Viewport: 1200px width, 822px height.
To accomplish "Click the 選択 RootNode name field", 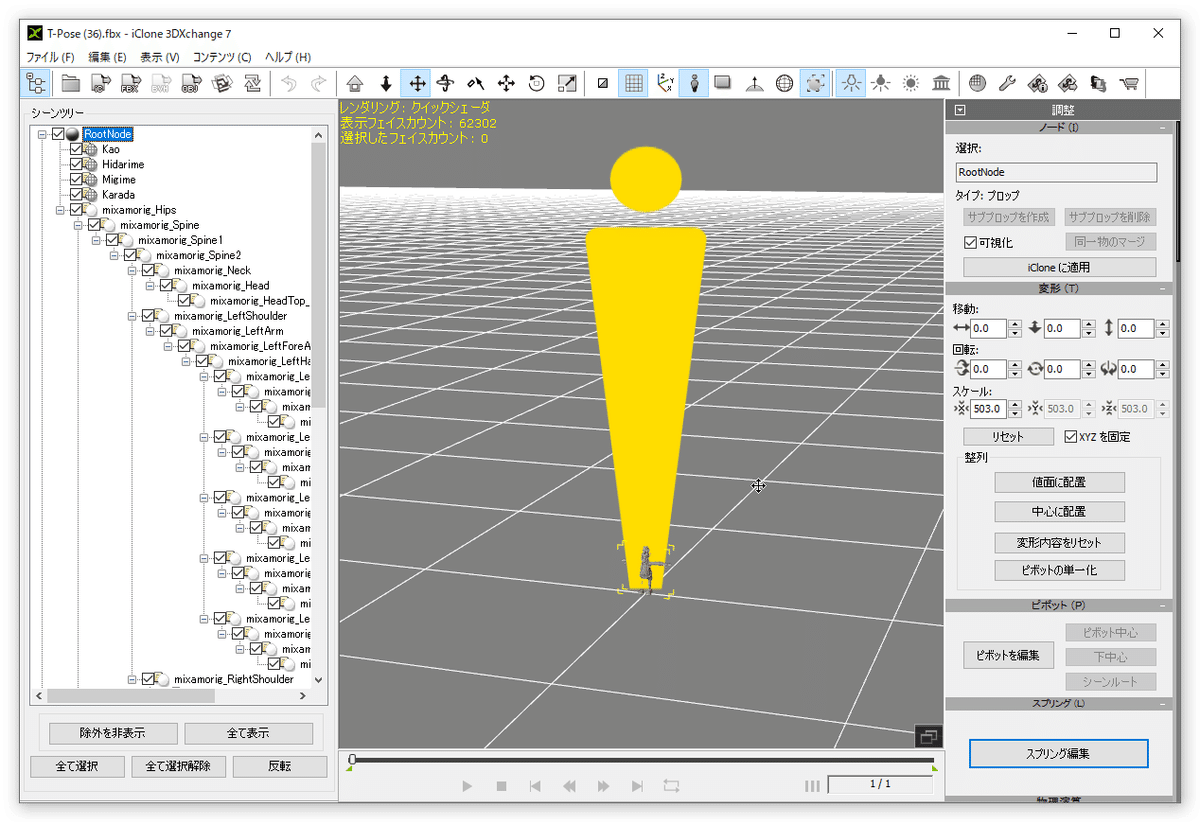I will click(1056, 172).
